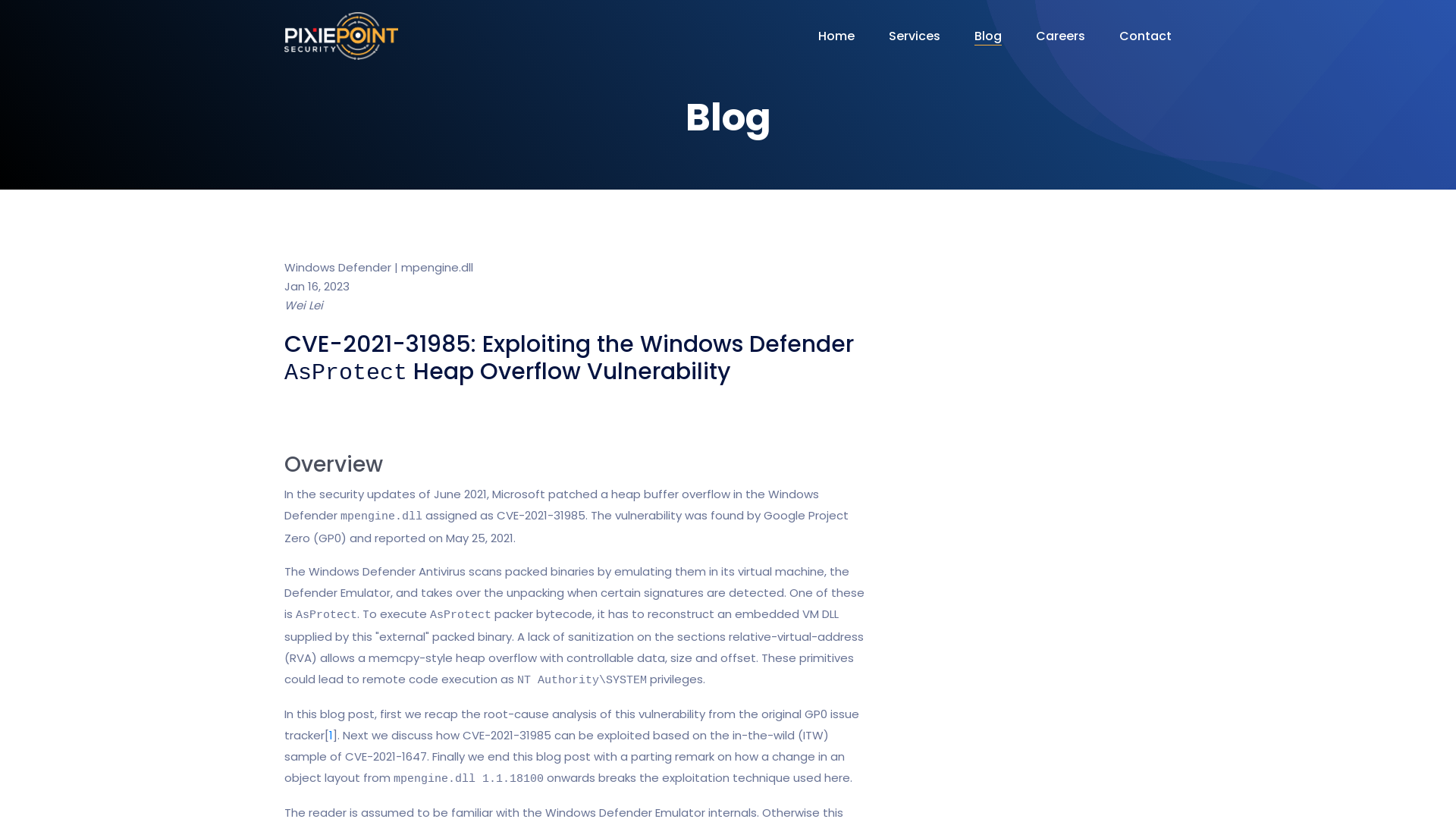The width and height of the screenshot is (1456, 819).
Task: Click the mpengine.dll category tag
Action: pyautogui.click(x=436, y=267)
